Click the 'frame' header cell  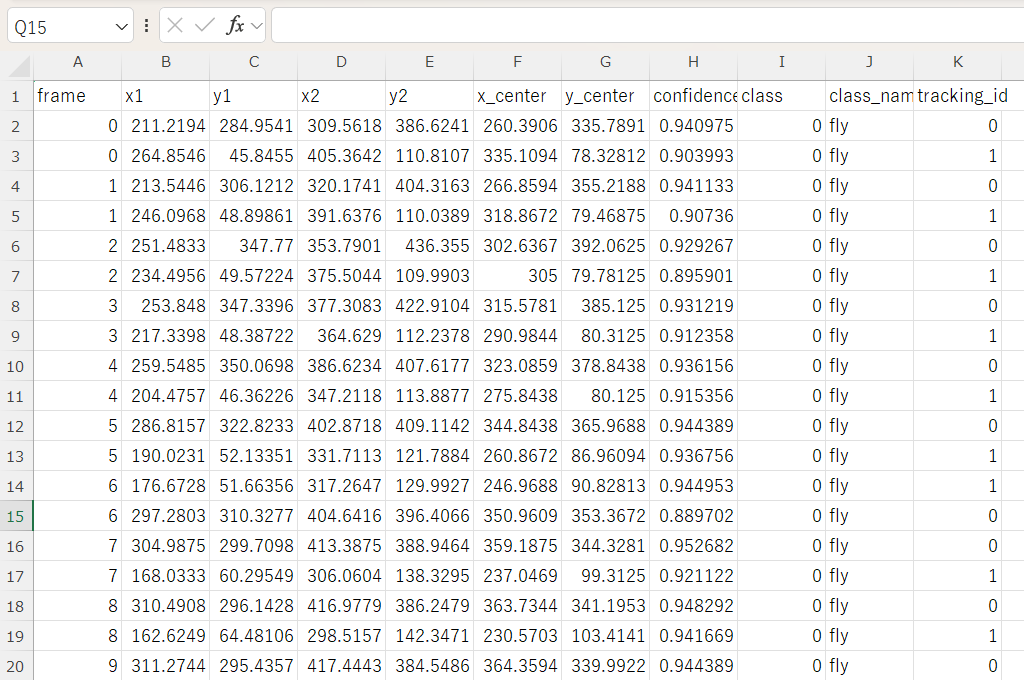tap(77, 96)
